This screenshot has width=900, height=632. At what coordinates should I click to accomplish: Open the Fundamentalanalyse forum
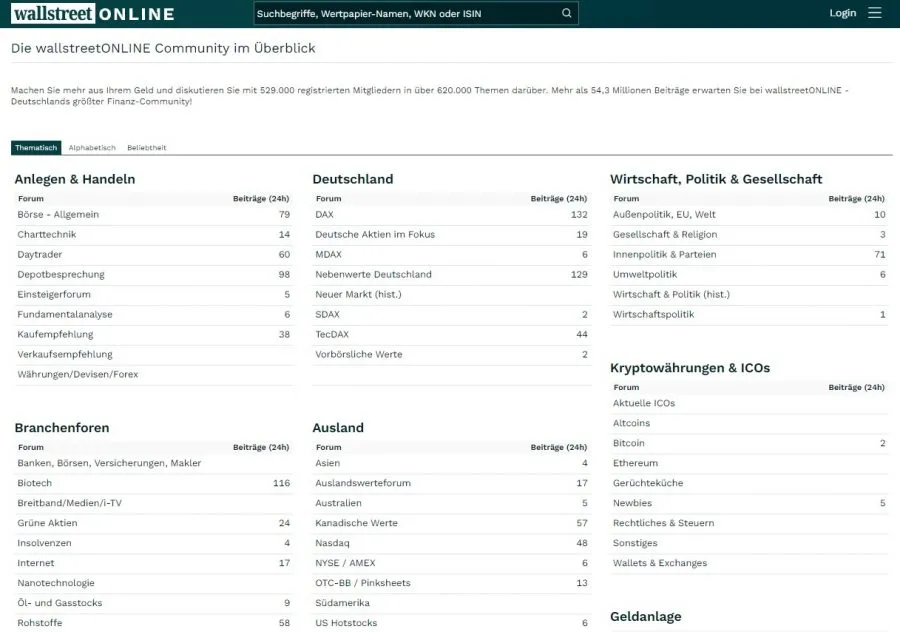[65, 315]
